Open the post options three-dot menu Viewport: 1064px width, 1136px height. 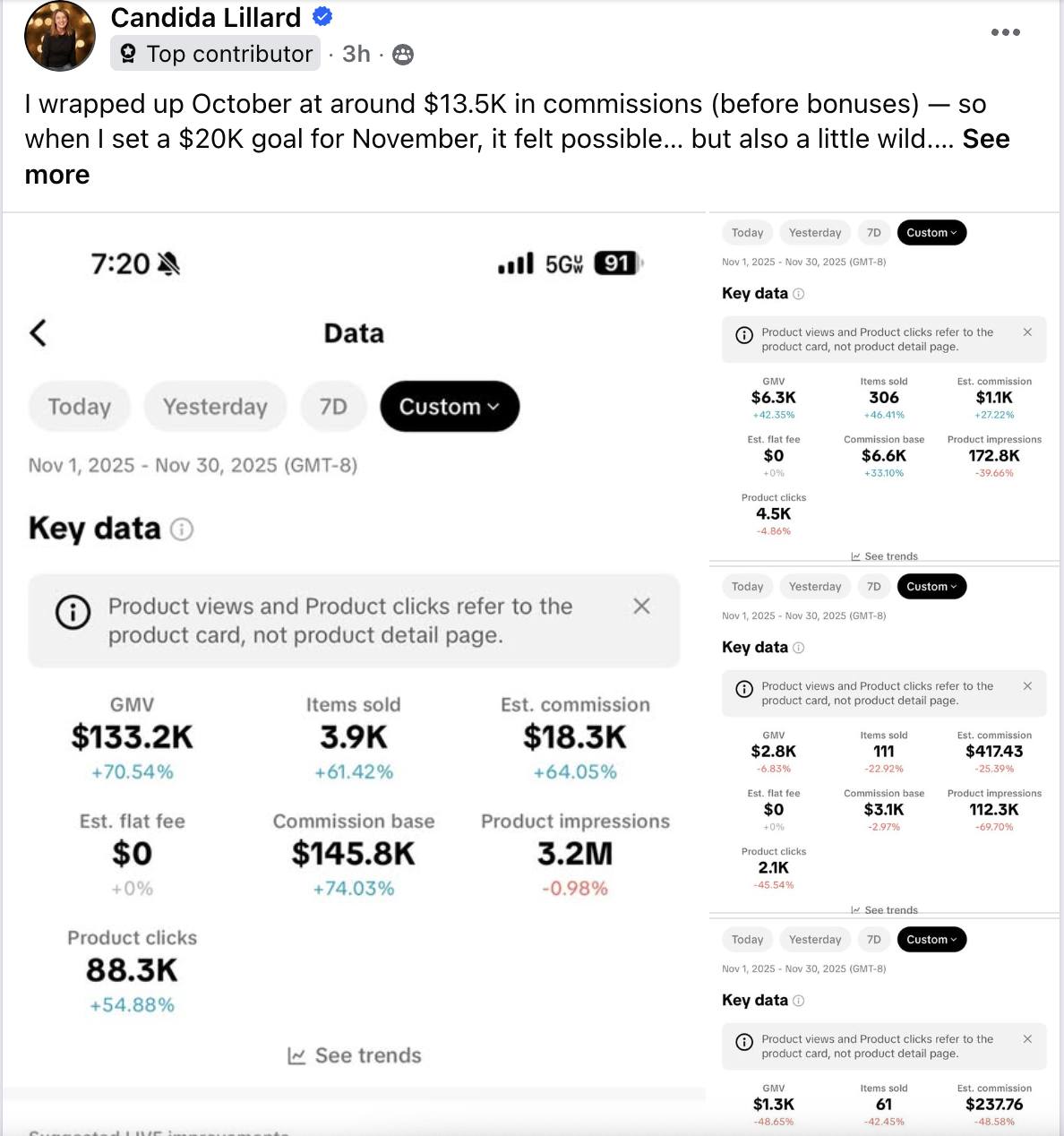coord(1005,32)
